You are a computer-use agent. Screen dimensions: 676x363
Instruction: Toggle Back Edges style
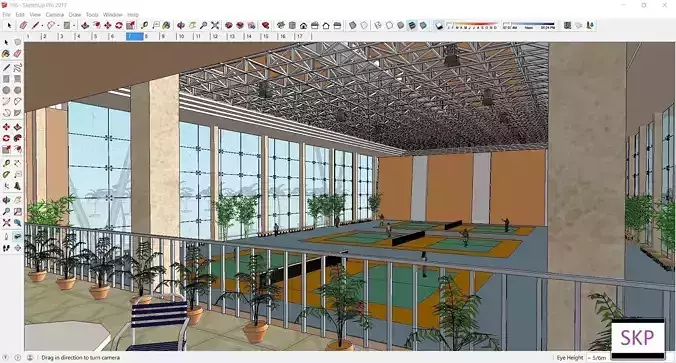pyautogui.click(x=364, y=25)
